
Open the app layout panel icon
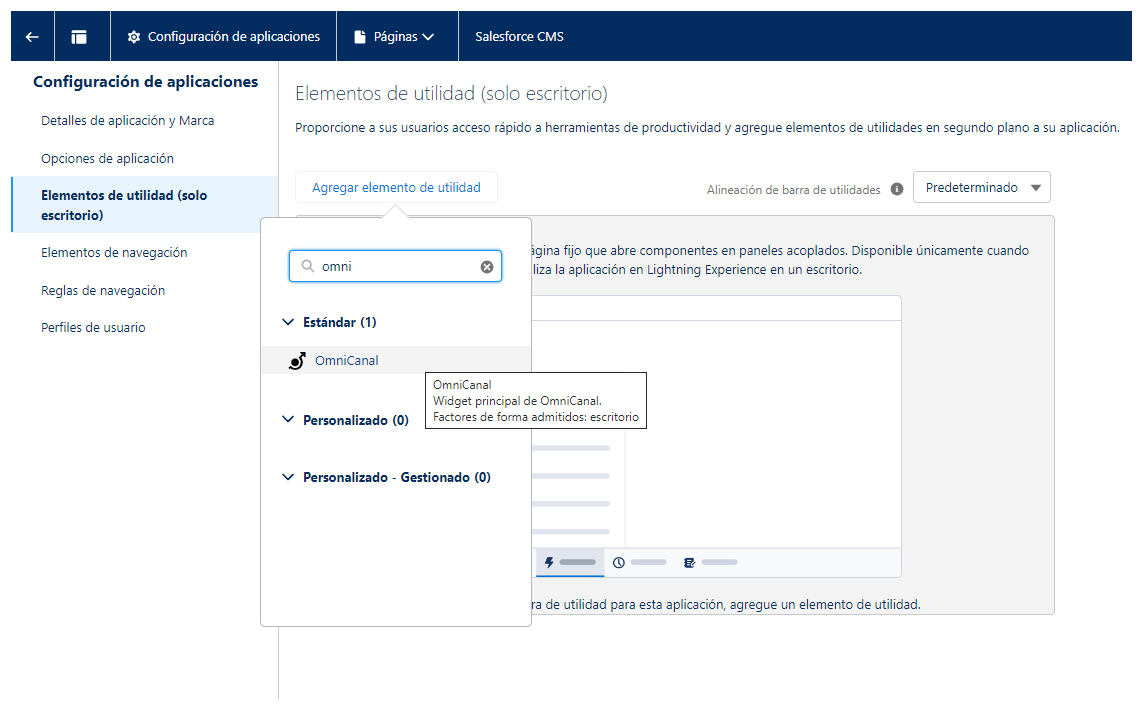(x=79, y=36)
